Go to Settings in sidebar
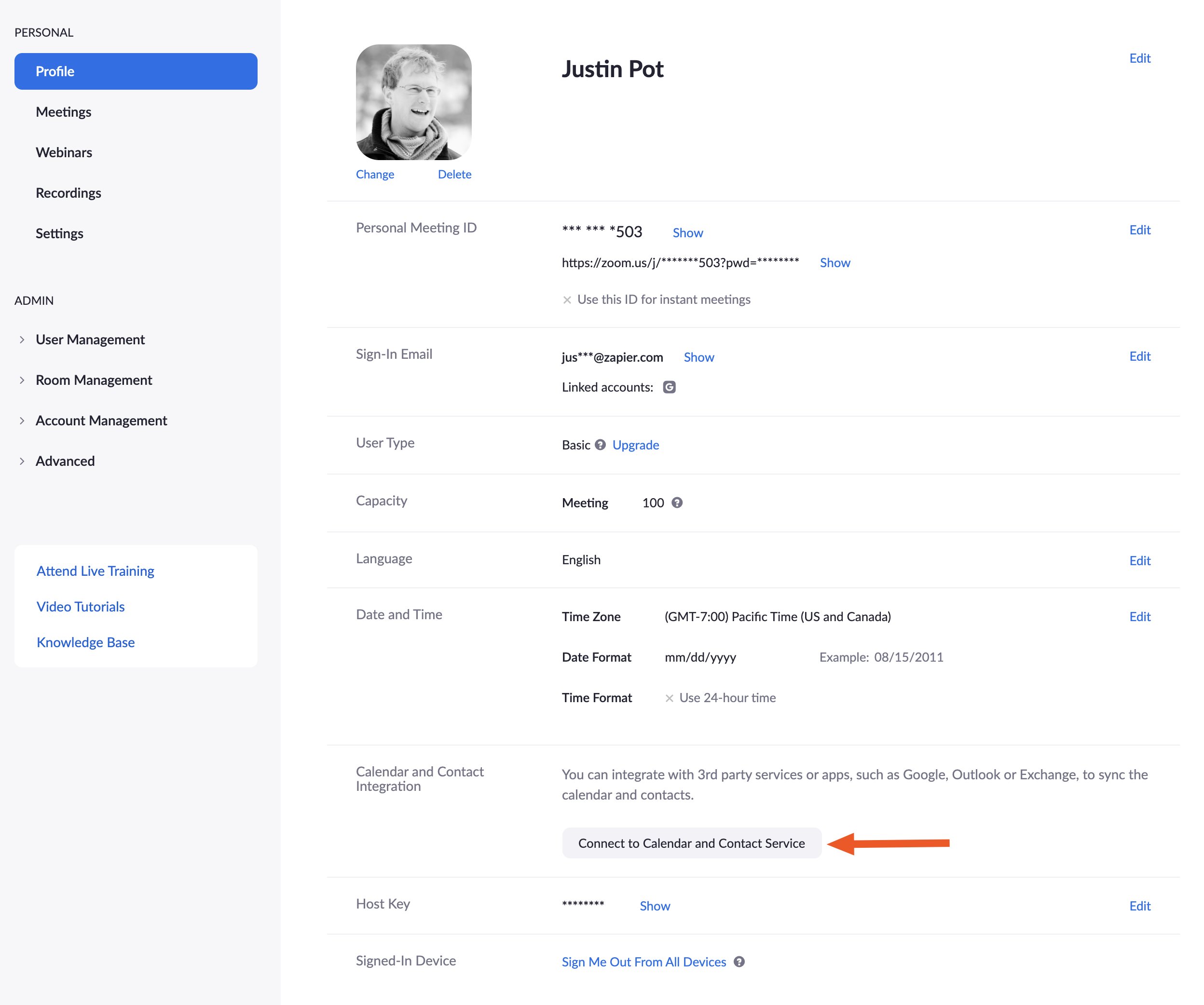The image size is (1204, 1005). pos(60,233)
